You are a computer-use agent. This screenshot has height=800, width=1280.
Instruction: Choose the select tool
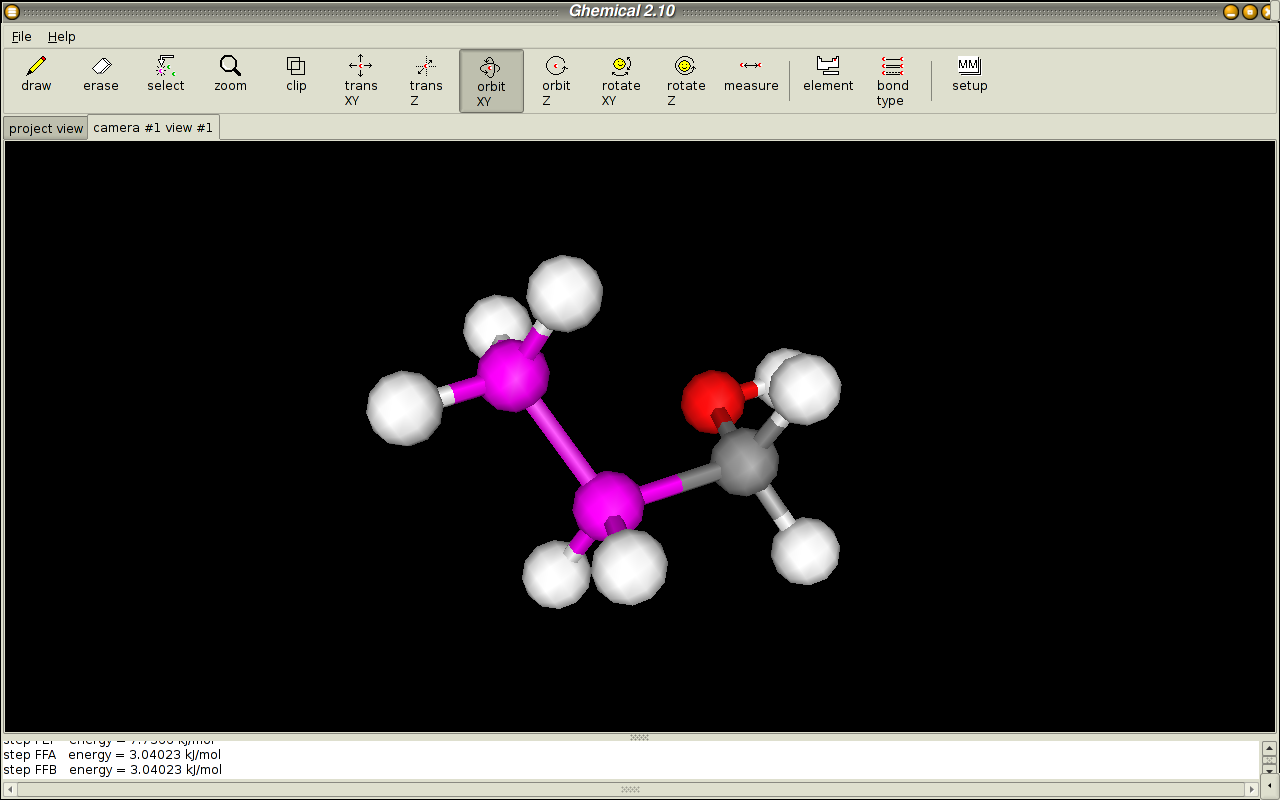166,75
